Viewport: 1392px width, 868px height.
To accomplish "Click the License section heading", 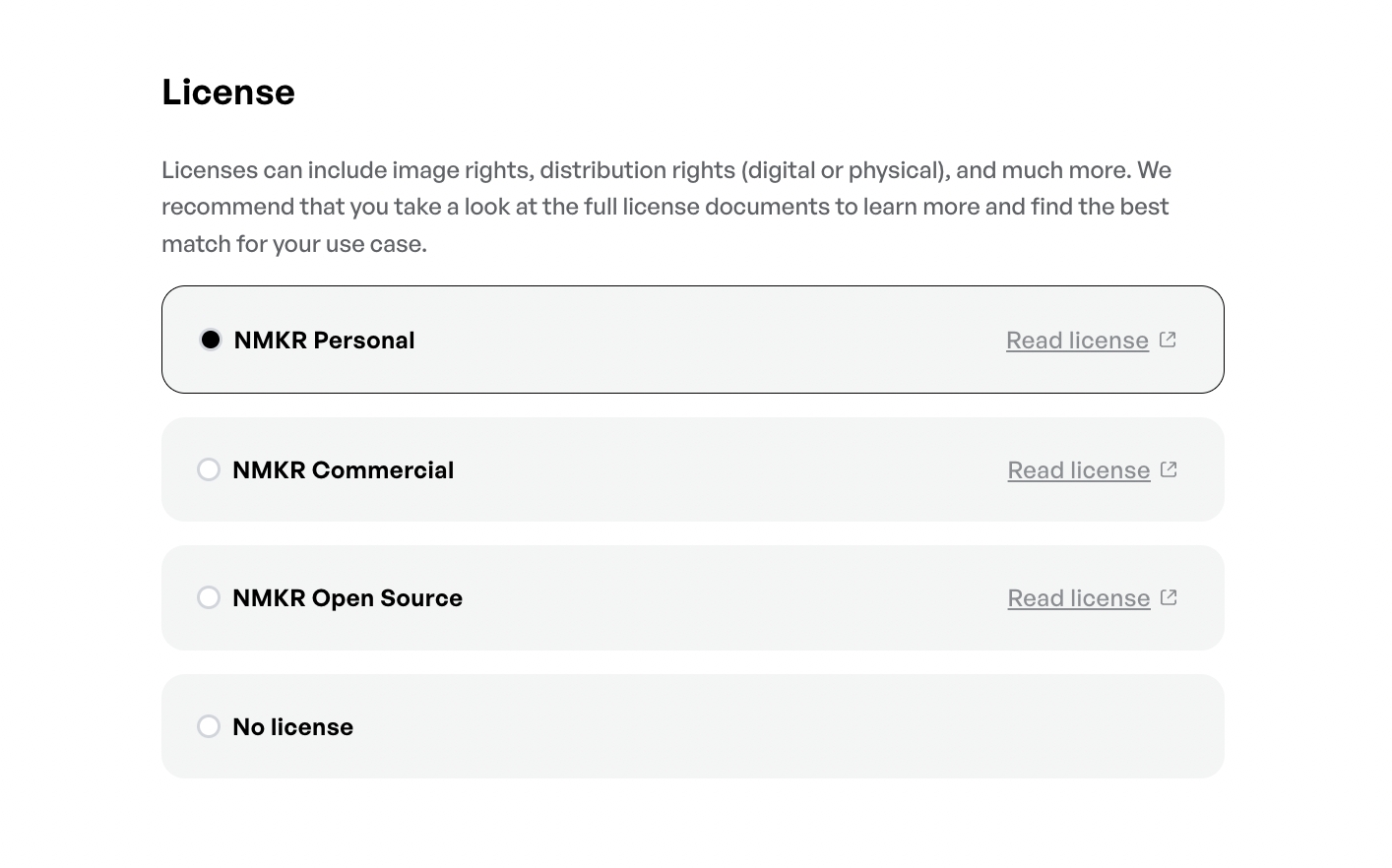I will coord(228,93).
